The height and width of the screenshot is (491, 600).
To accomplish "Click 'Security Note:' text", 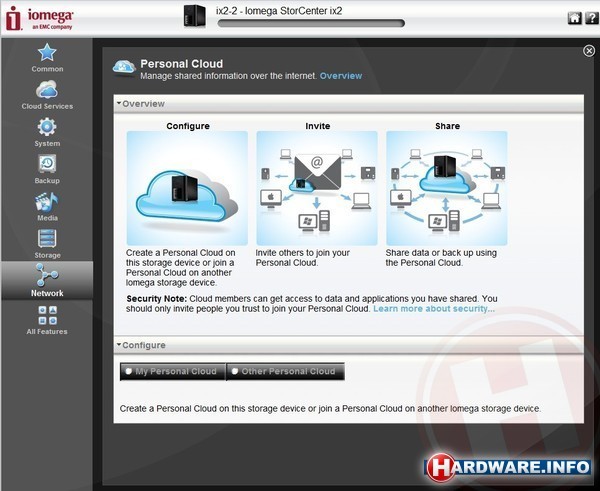I will (x=157, y=299).
